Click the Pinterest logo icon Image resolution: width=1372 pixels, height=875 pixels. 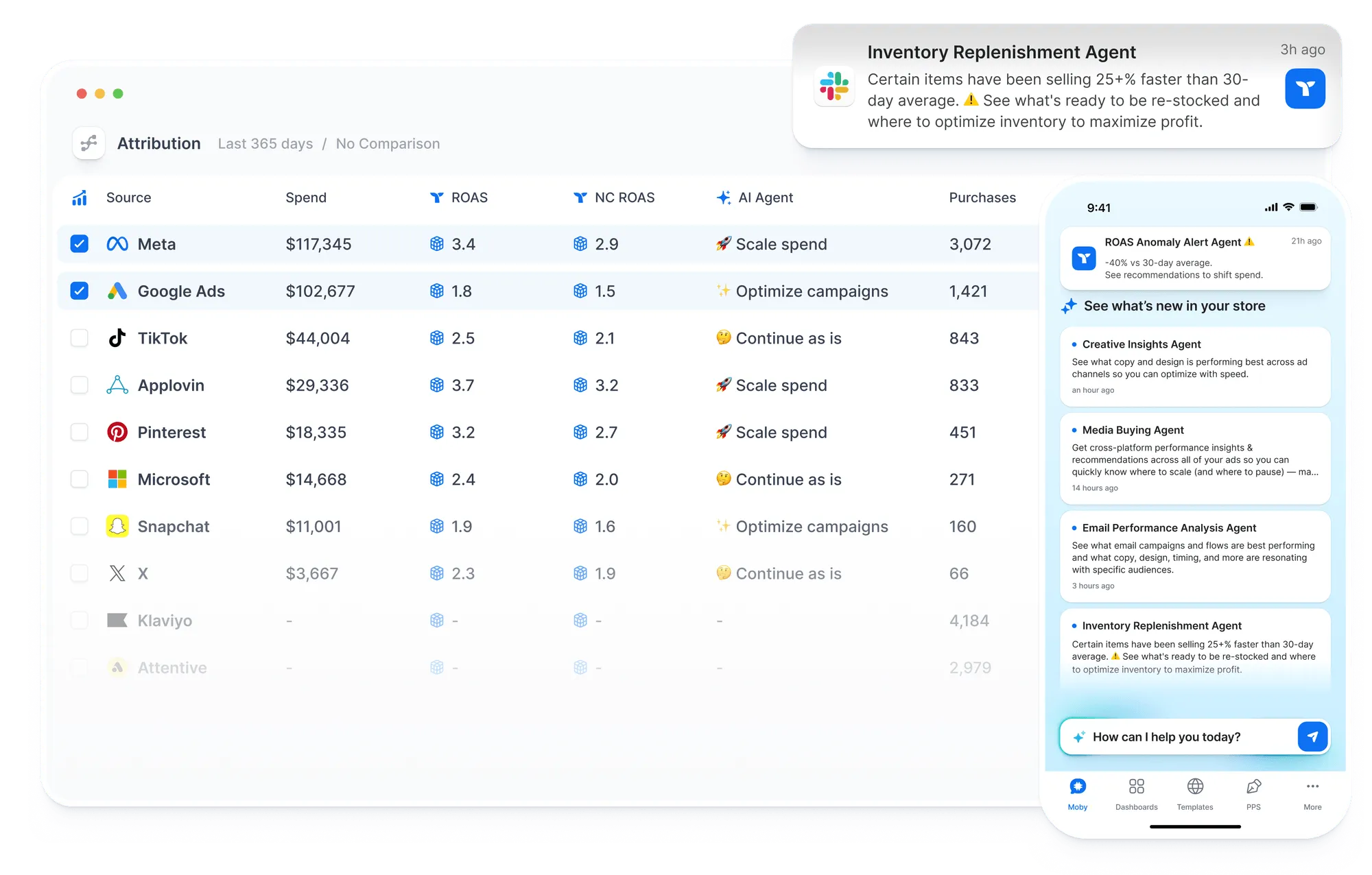[117, 432]
